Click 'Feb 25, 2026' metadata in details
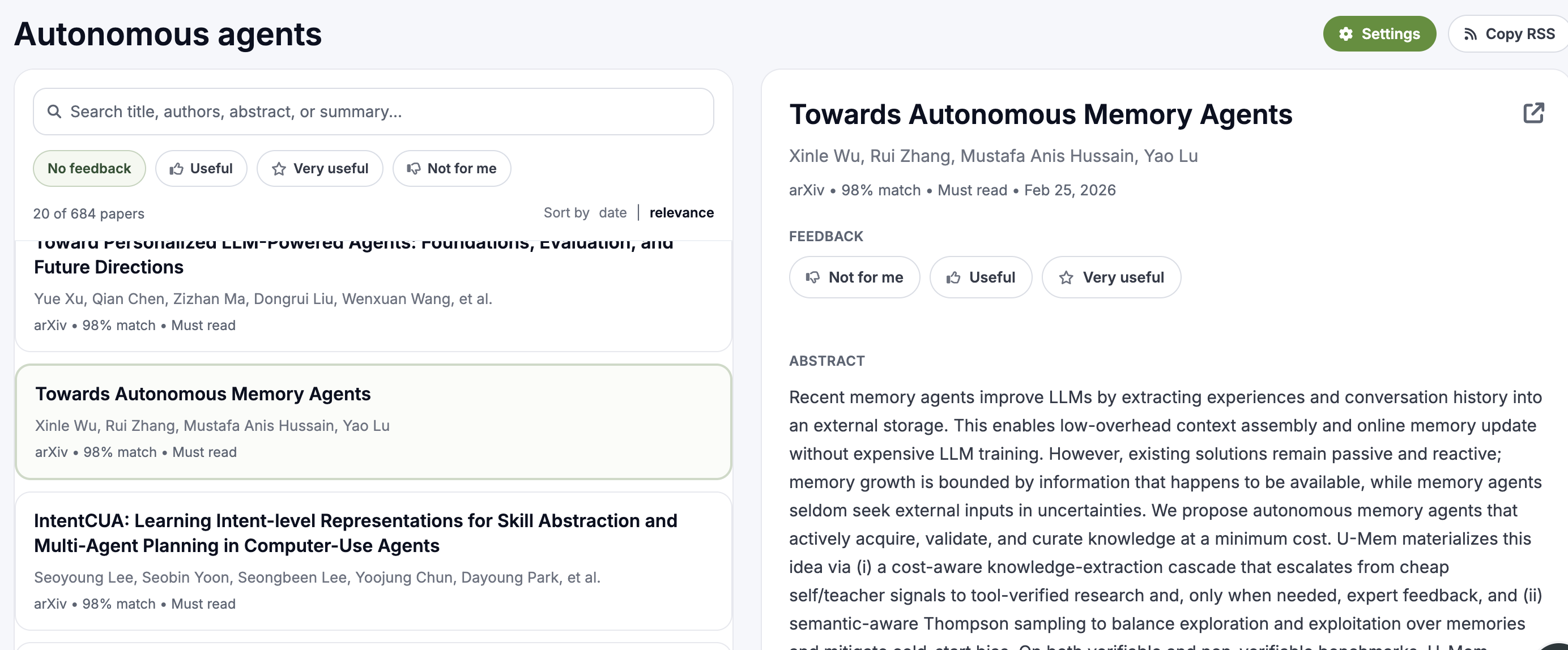1568x650 pixels. point(1070,190)
